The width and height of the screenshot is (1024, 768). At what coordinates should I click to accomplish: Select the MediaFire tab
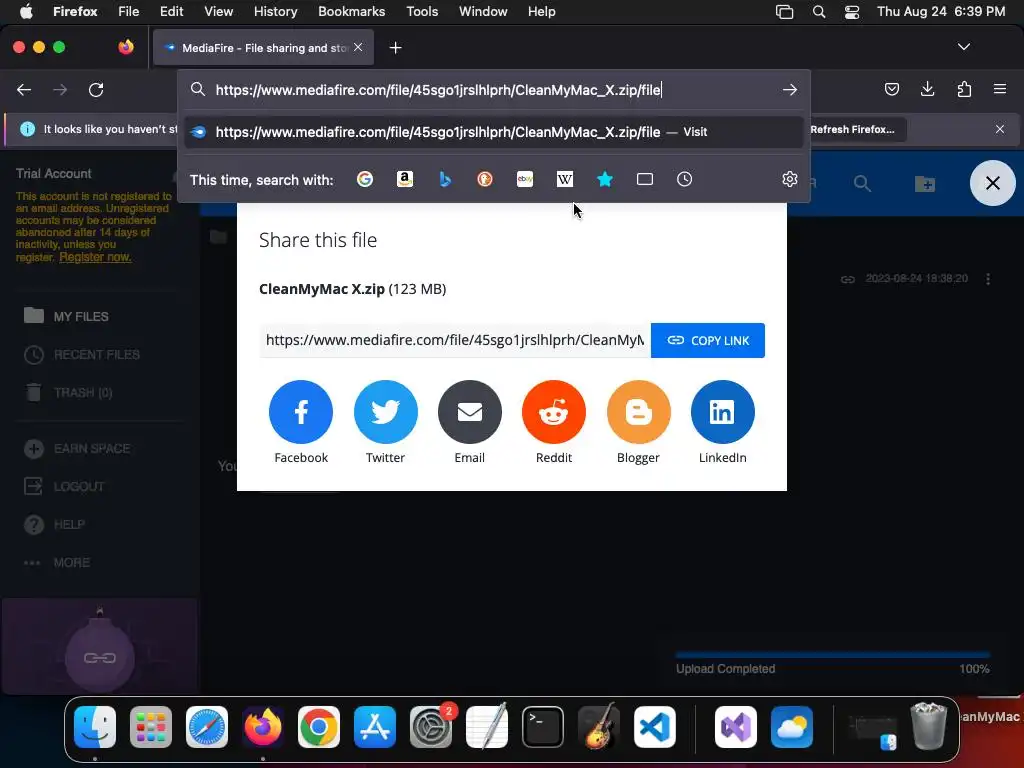(263, 48)
